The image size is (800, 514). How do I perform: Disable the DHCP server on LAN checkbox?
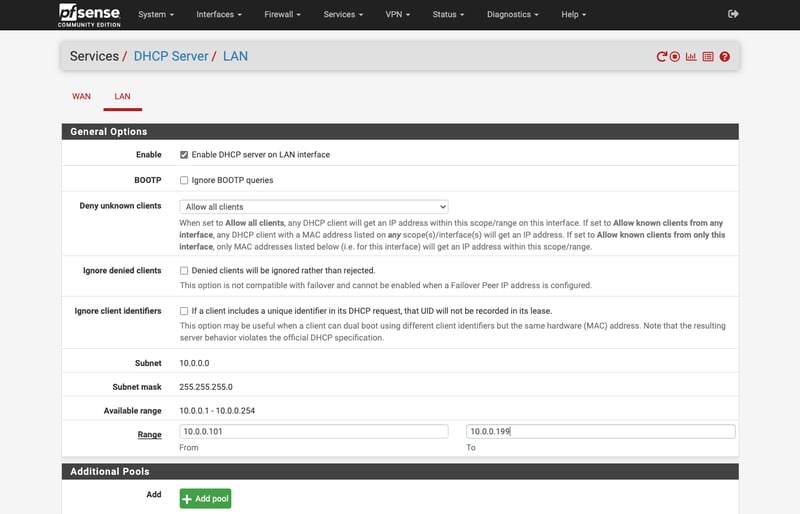pos(184,155)
